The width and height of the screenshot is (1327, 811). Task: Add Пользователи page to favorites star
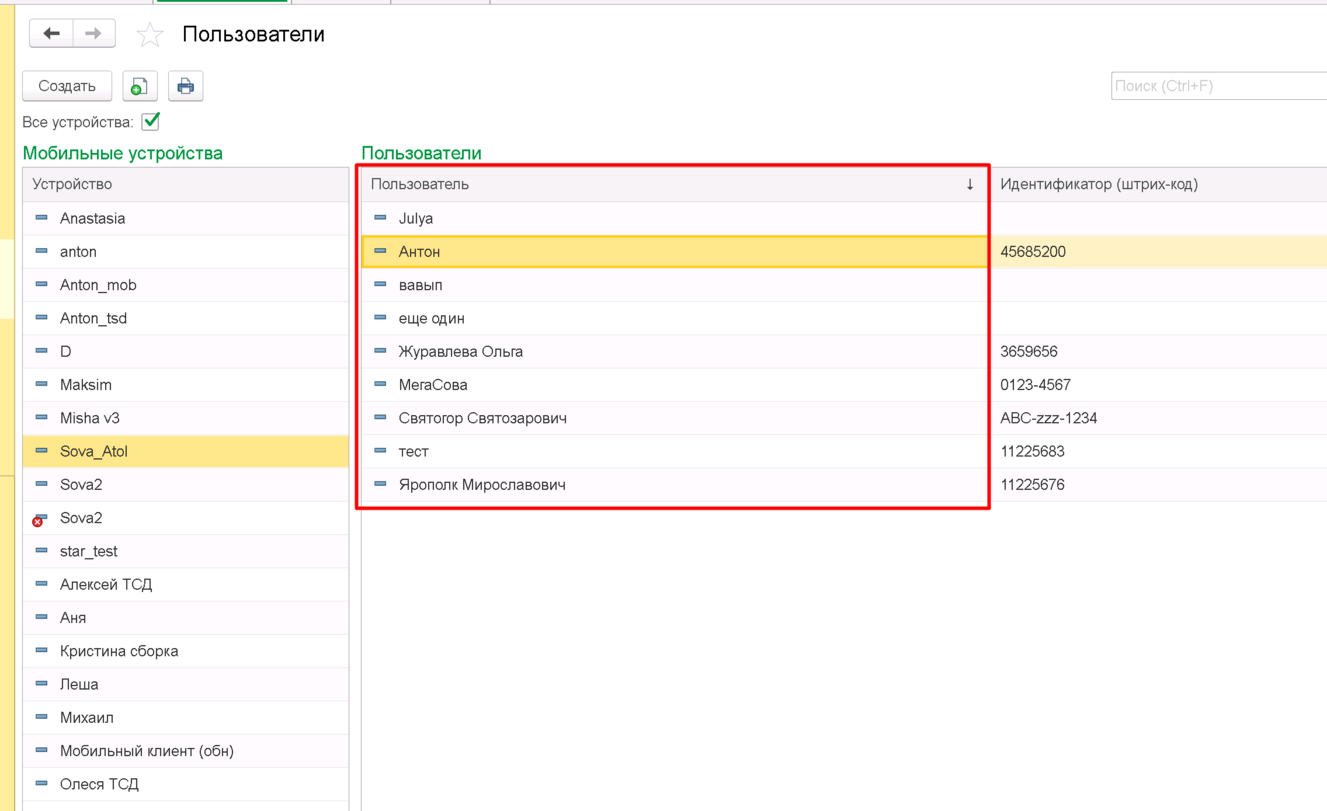pos(150,35)
